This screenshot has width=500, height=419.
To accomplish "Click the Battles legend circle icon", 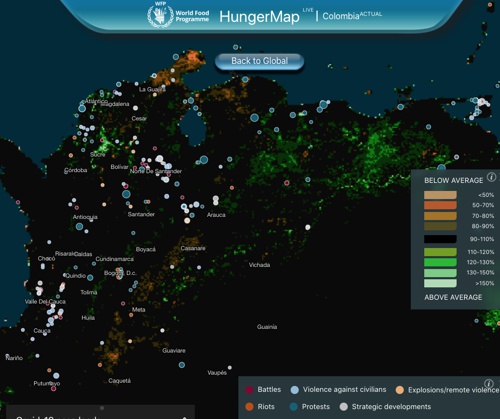I will click(x=249, y=390).
